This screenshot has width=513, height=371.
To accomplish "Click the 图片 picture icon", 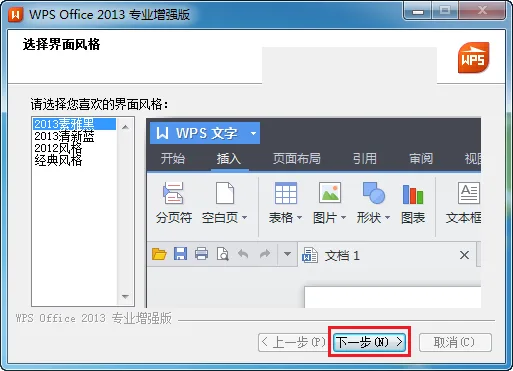I will click(330, 192).
